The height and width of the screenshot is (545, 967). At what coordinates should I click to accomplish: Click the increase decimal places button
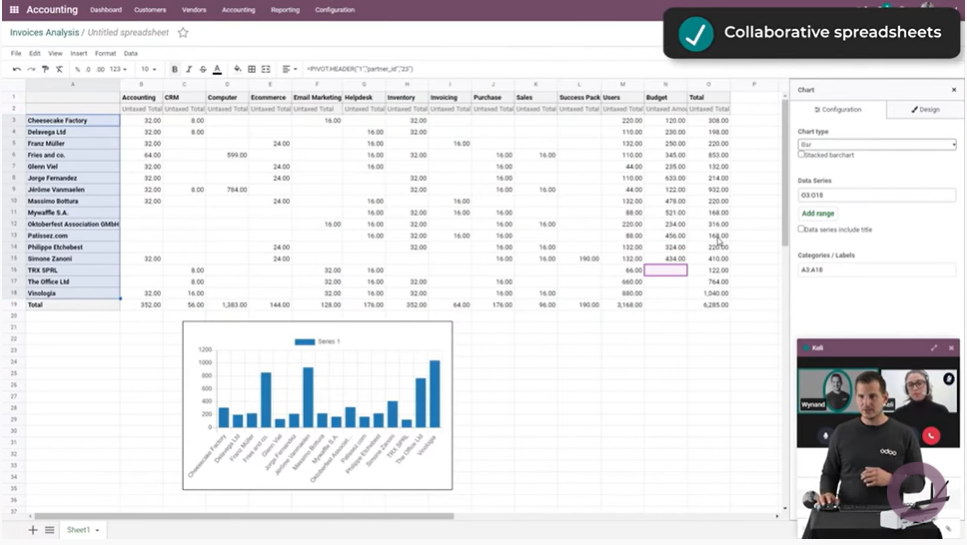click(x=101, y=69)
